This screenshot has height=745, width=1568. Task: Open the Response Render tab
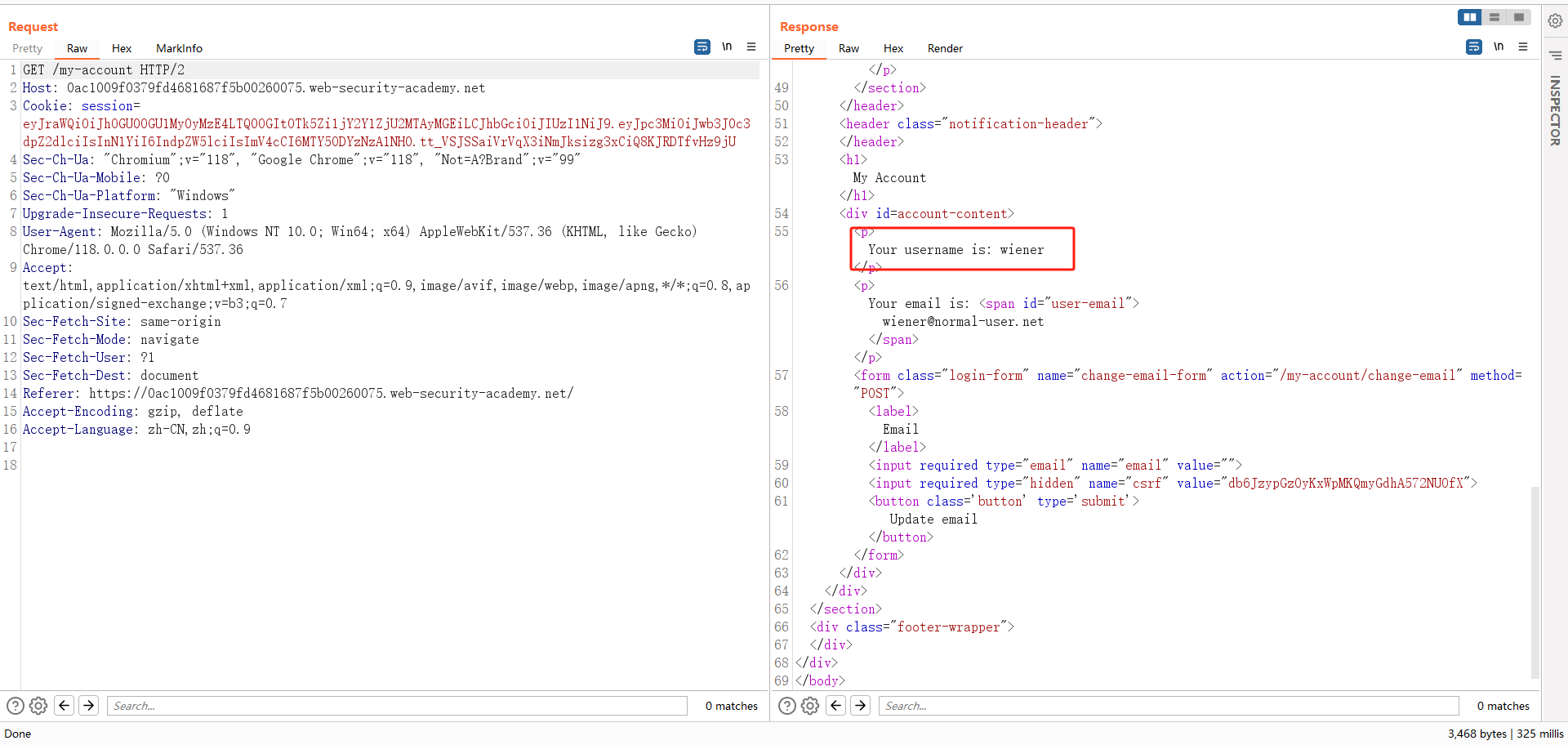point(945,48)
